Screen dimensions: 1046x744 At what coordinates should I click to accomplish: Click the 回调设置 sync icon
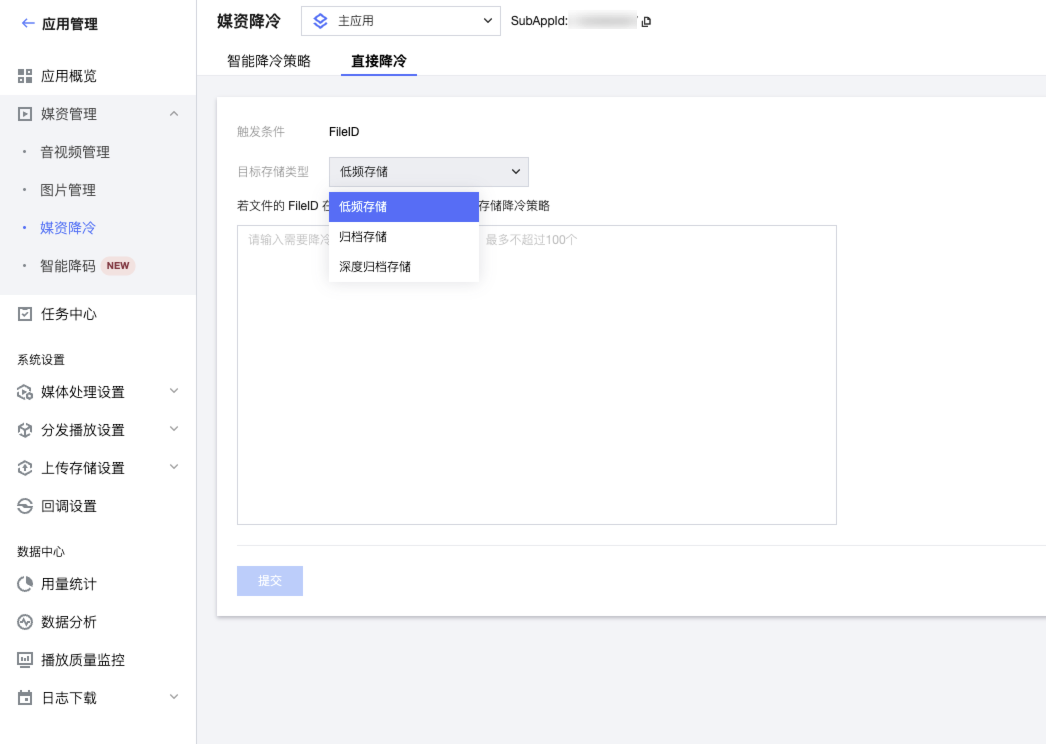[25, 506]
